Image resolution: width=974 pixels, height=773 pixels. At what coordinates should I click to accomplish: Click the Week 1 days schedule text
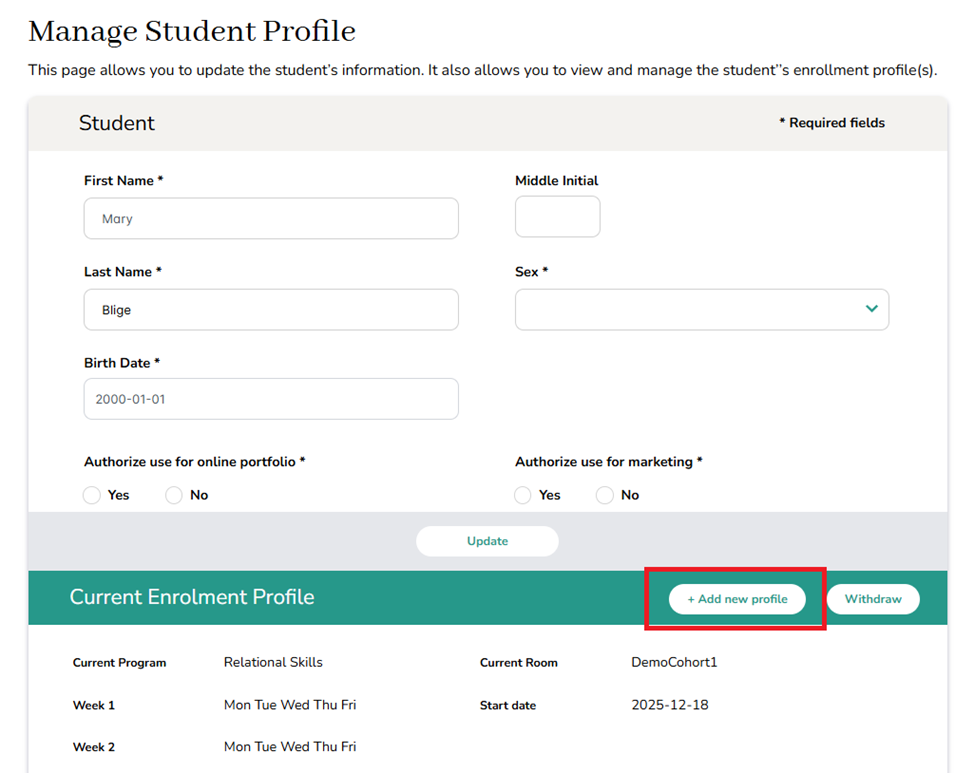click(290, 705)
